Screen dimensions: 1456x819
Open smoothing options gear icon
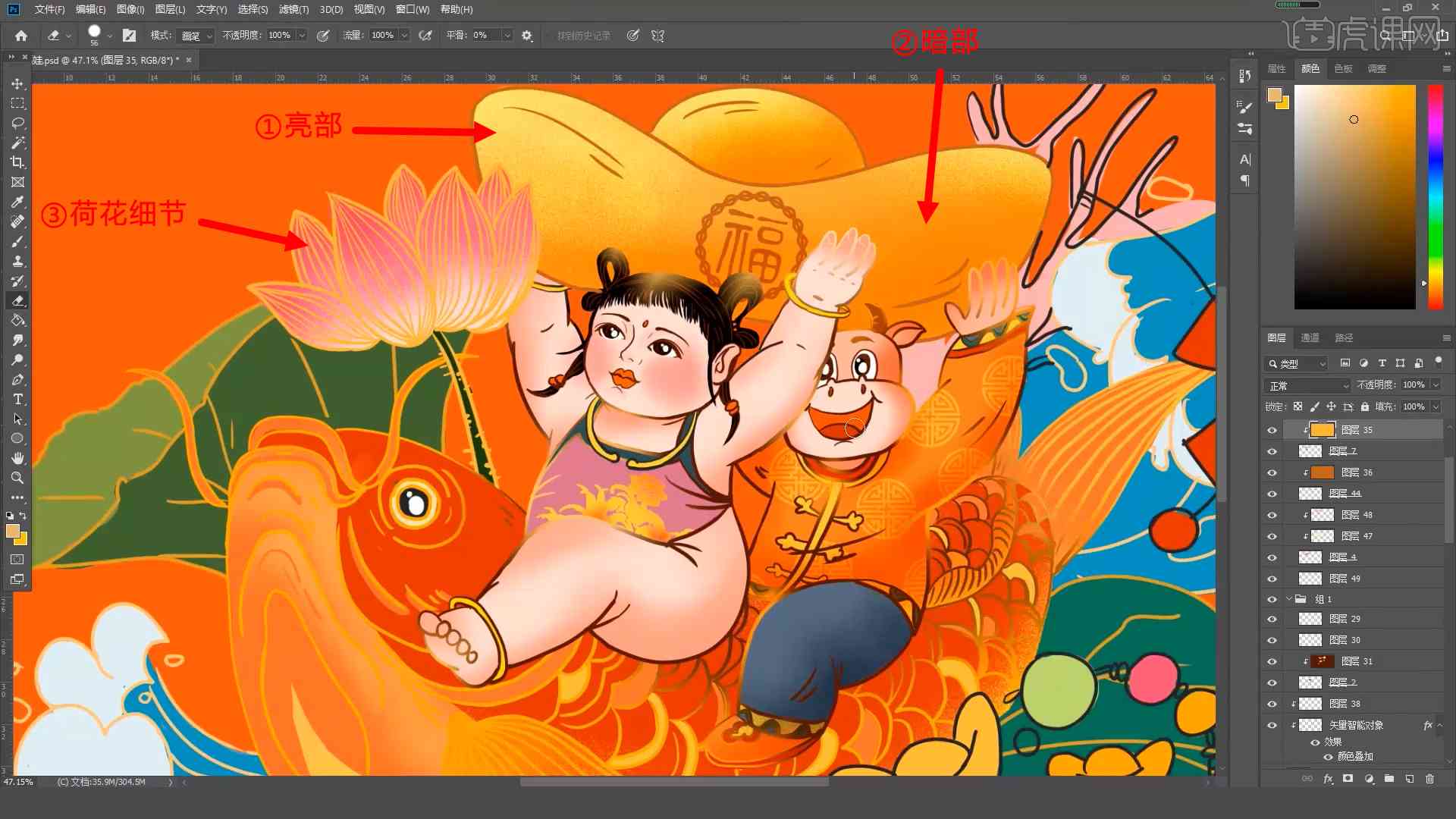point(527,36)
